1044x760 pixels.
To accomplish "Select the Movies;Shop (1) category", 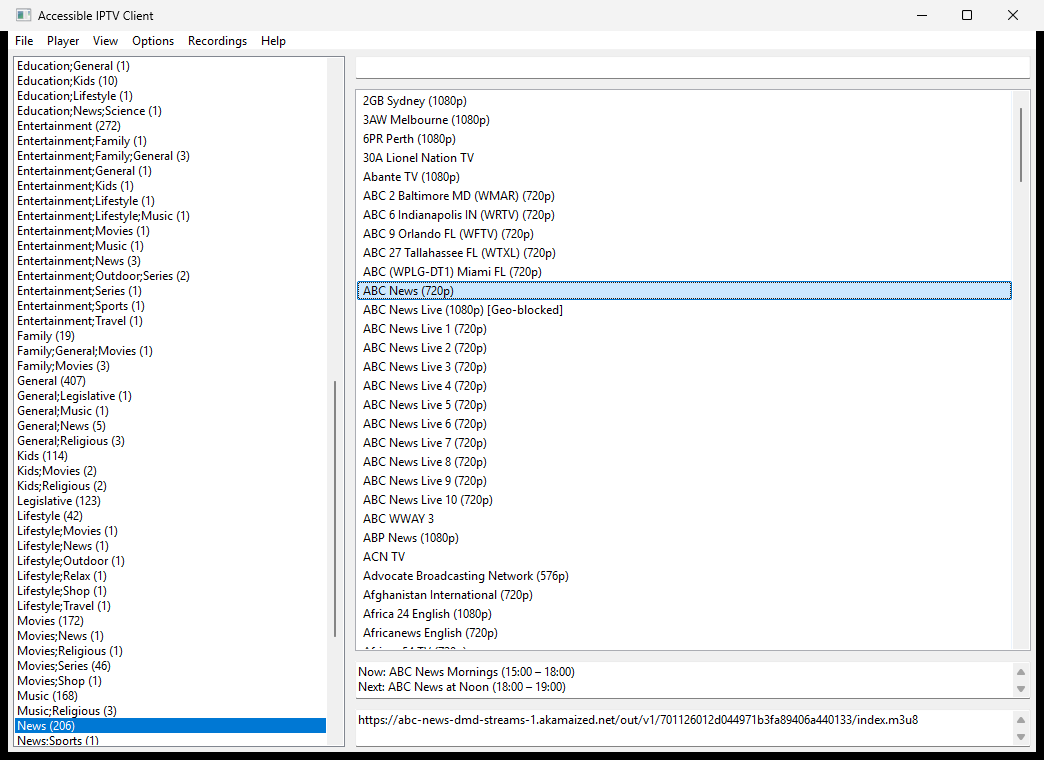I will pyautogui.click(x=170, y=681).
